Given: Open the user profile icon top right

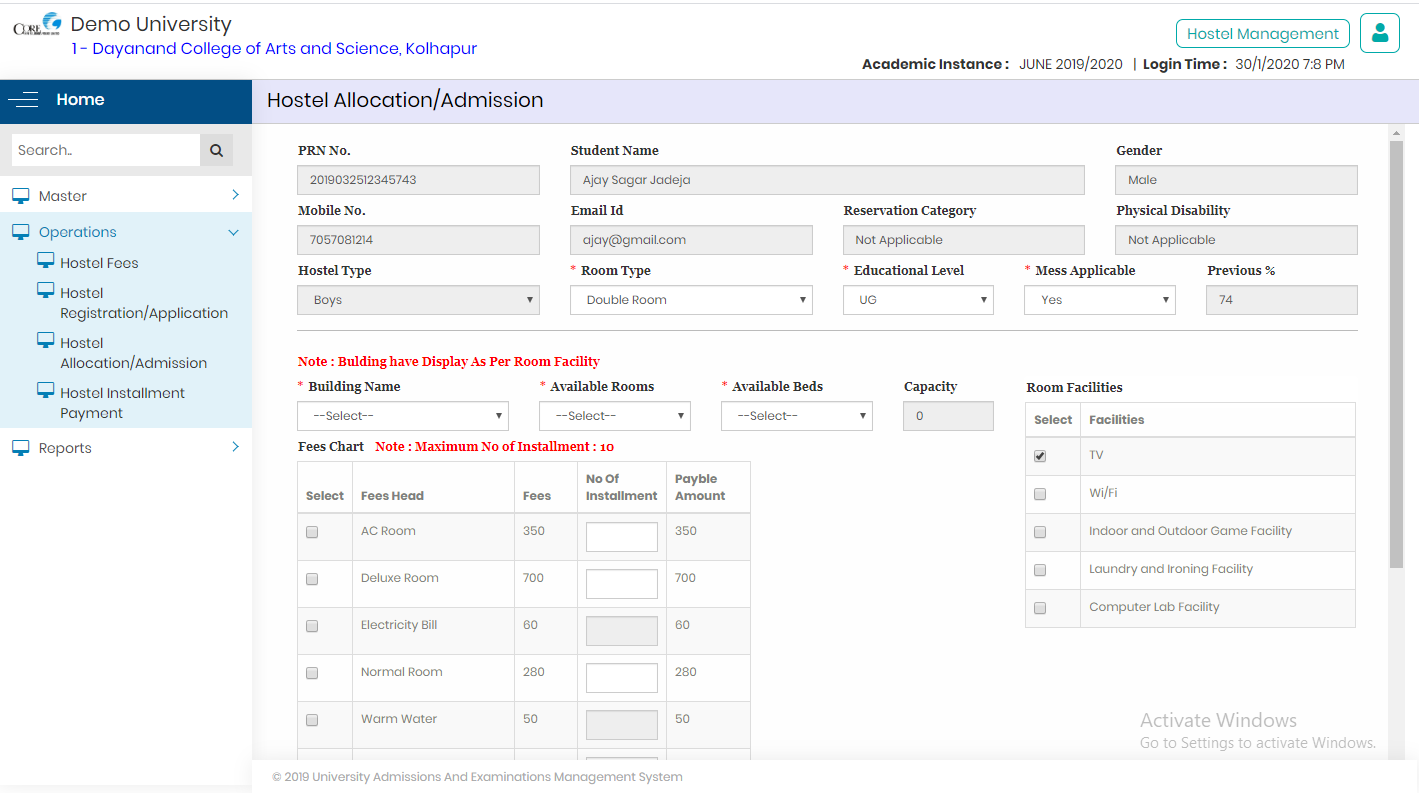Looking at the screenshot, I should coord(1380,33).
